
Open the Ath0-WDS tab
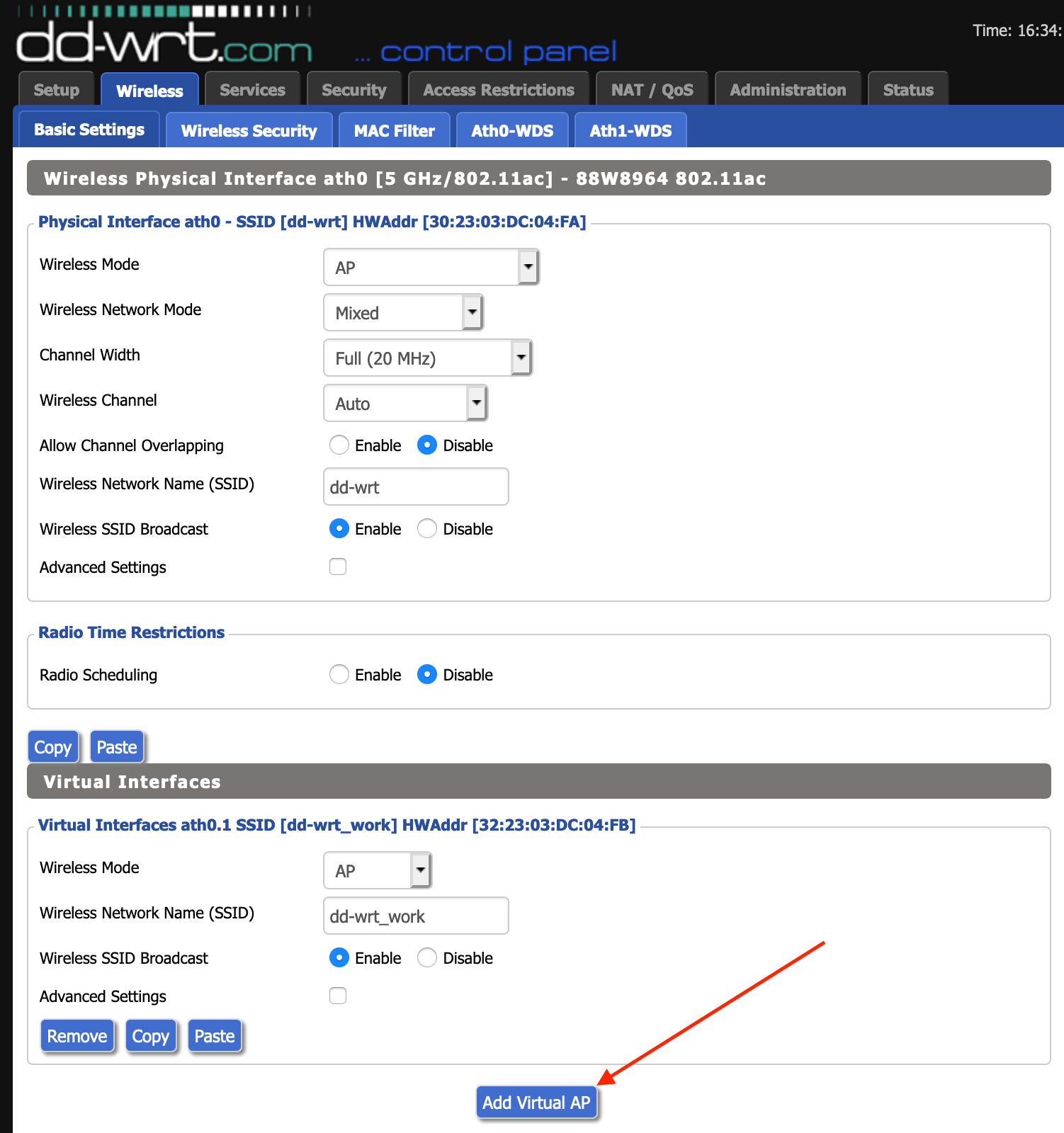512,130
